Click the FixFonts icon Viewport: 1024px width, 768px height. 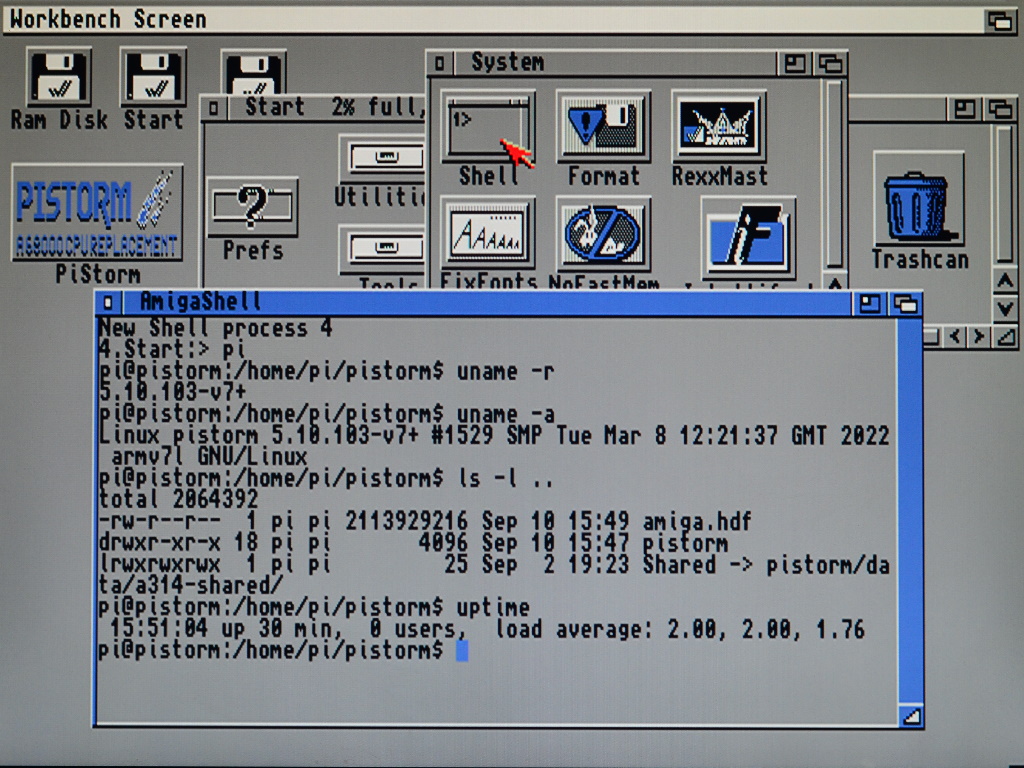coord(488,234)
